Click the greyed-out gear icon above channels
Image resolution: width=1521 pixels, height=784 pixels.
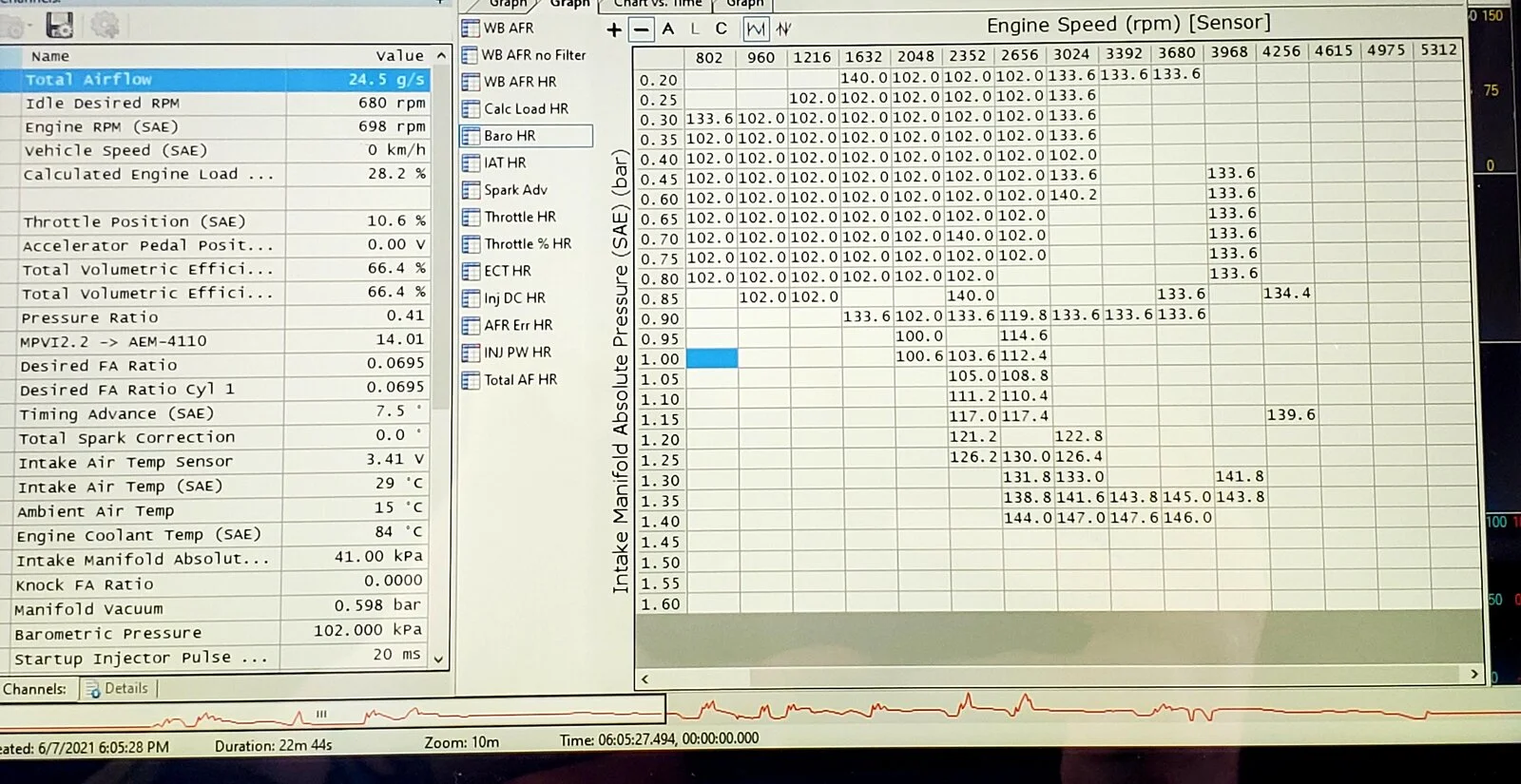[x=105, y=26]
